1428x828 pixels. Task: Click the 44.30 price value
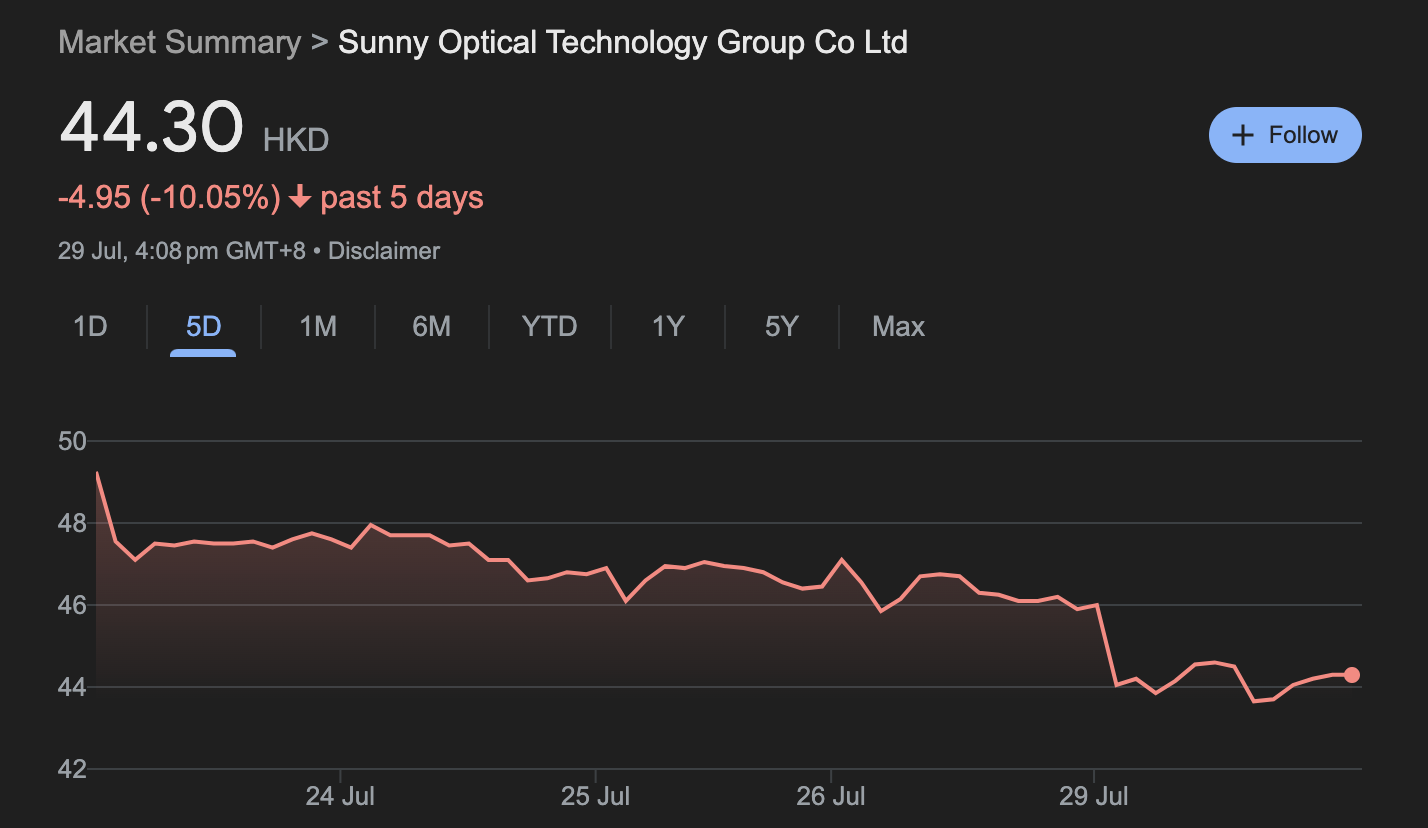coord(151,127)
